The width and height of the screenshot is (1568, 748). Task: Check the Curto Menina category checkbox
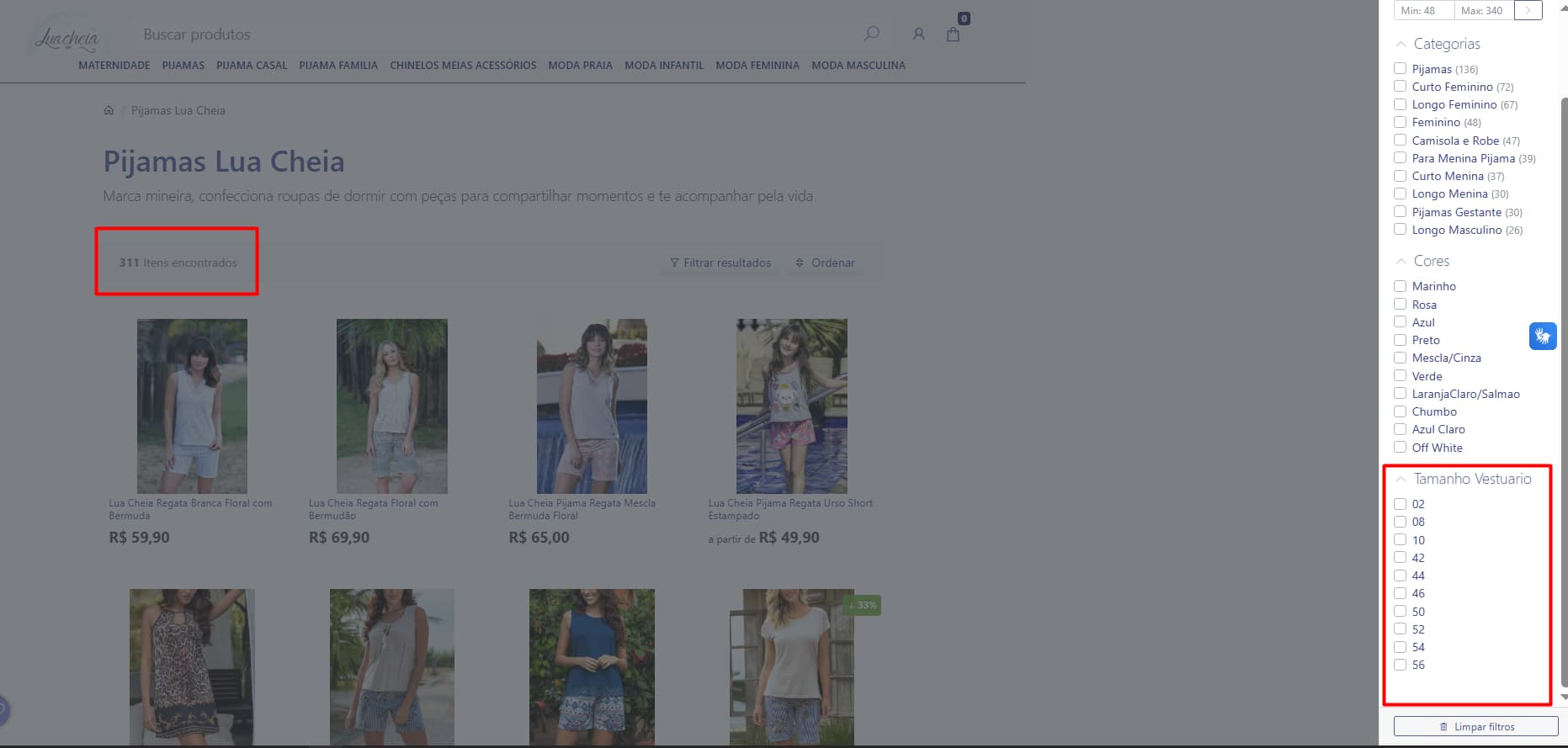pos(1401,176)
